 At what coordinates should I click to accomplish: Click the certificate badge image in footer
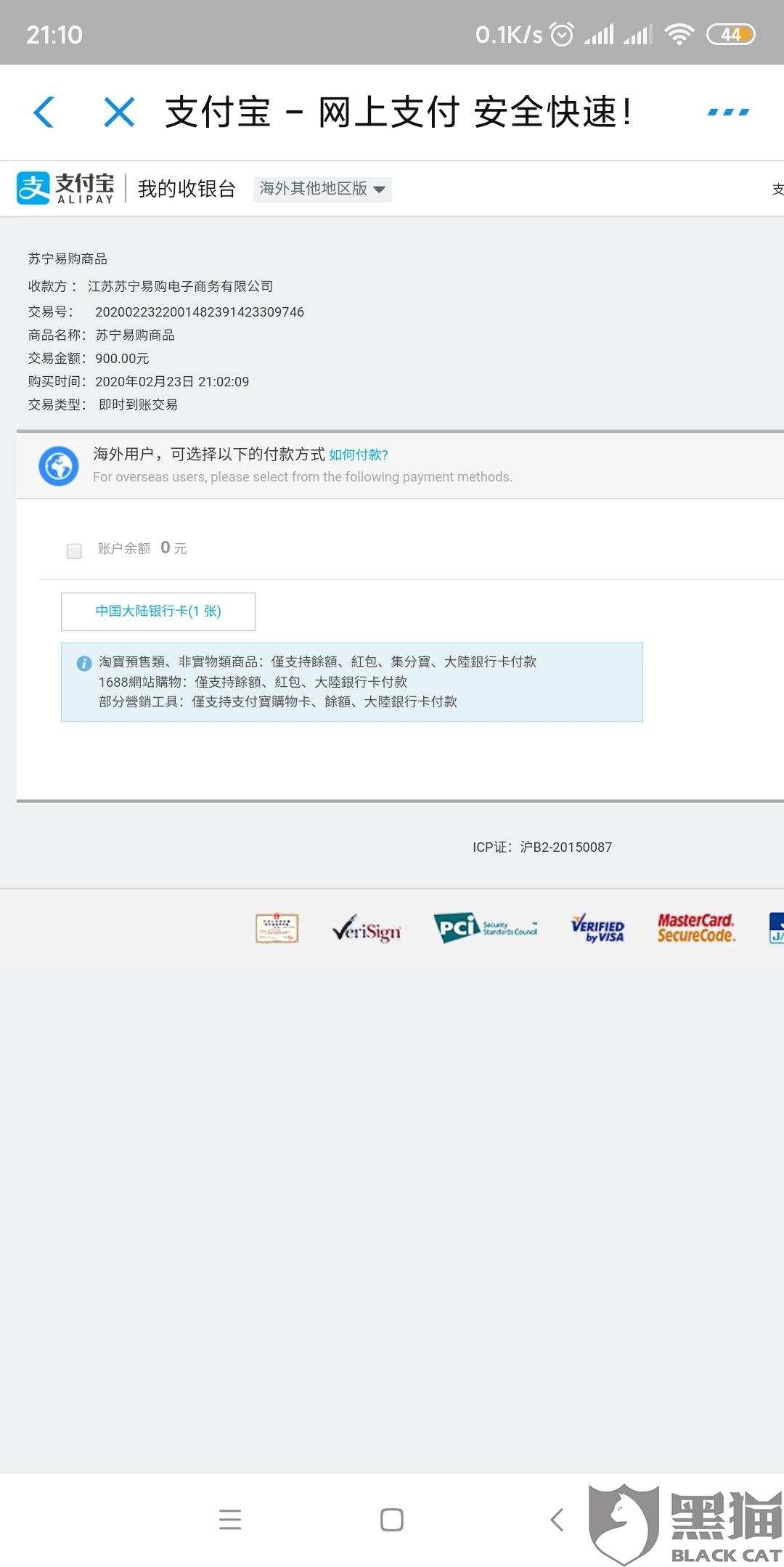tap(277, 928)
